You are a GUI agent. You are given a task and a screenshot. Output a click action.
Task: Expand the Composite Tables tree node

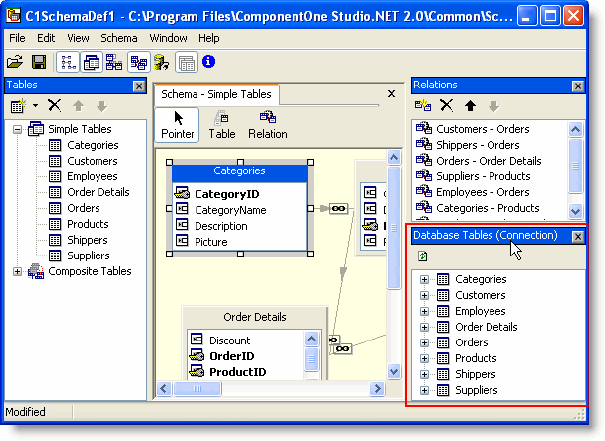tap(17, 271)
